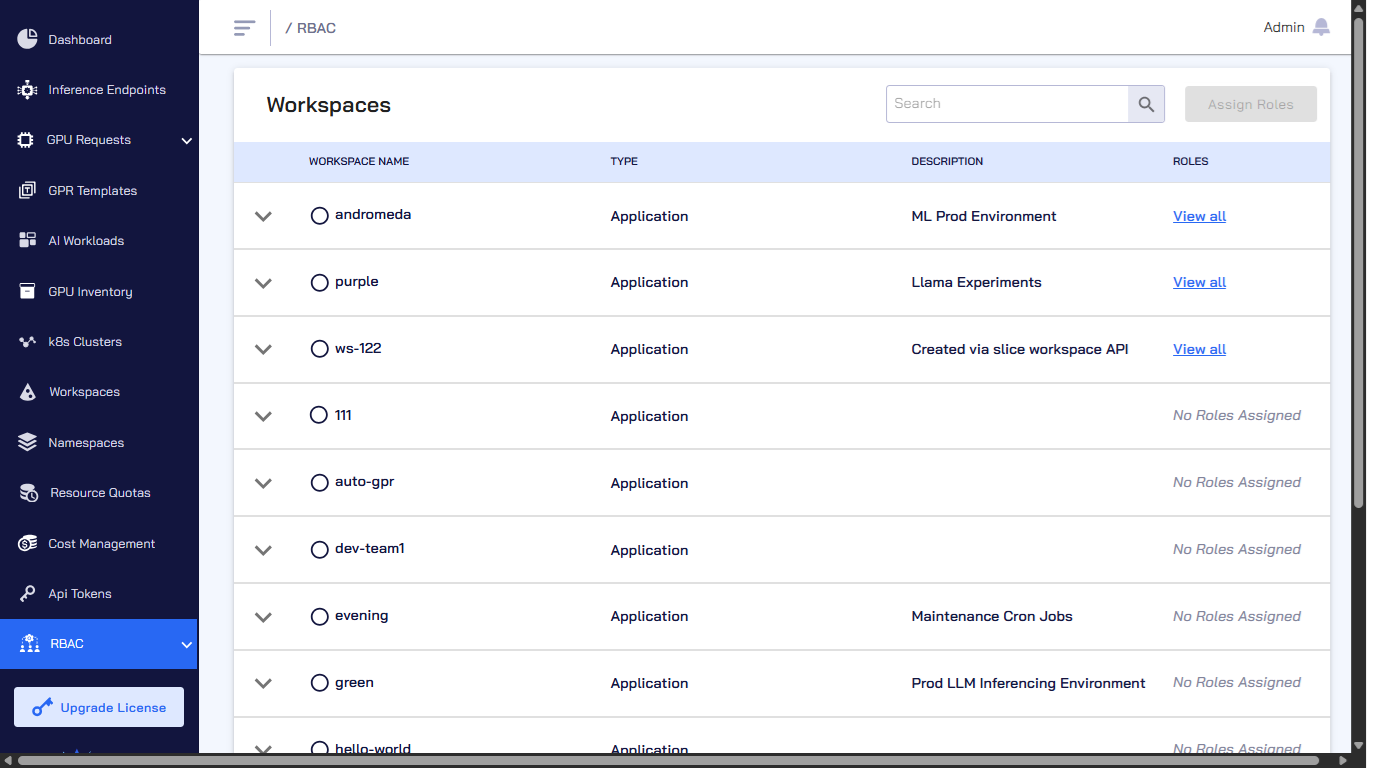Expand the ws-122 row chevron
Screen dimensions: 1398x782
pyautogui.click(x=263, y=350)
